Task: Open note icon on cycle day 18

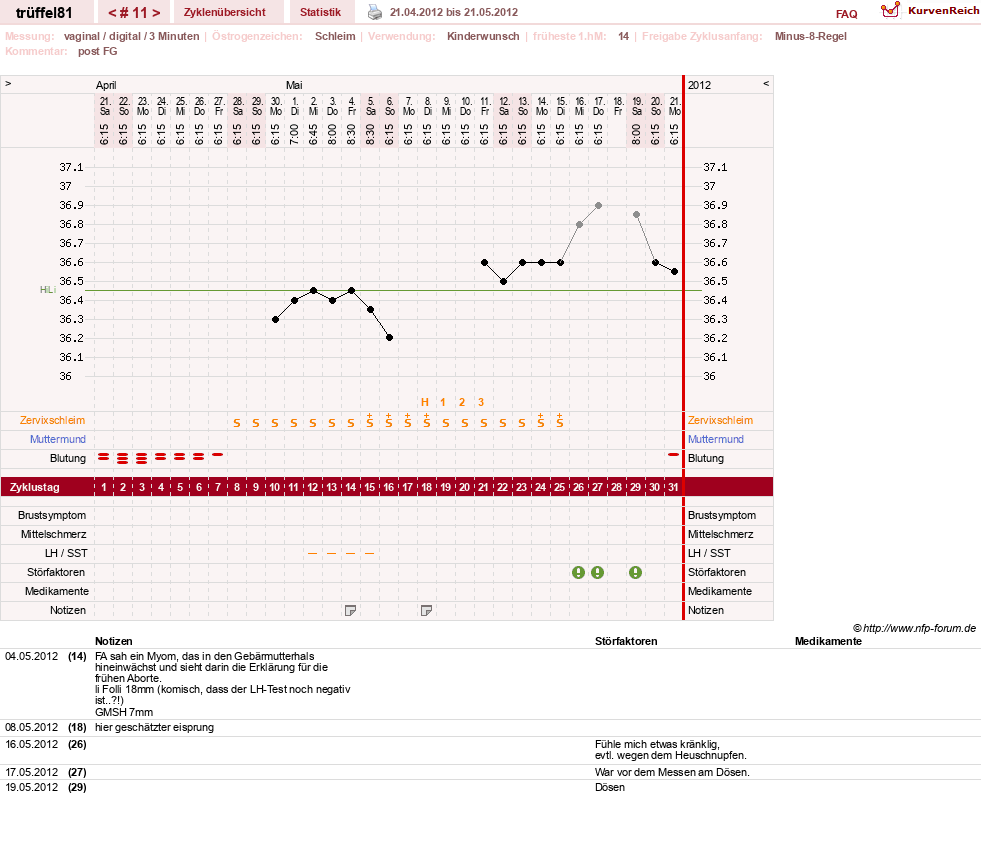Action: pyautogui.click(x=426, y=610)
